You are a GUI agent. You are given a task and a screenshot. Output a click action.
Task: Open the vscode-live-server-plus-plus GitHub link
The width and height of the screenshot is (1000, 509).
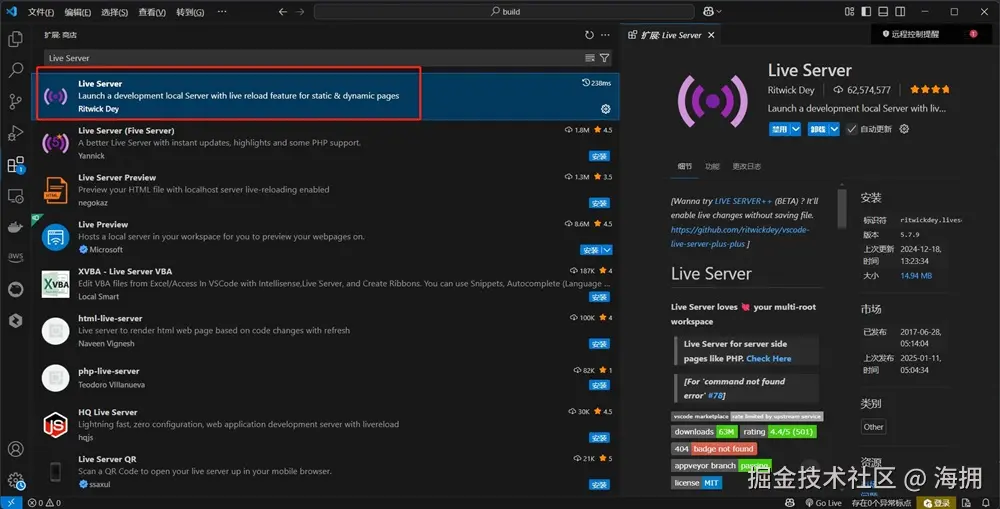click(x=740, y=237)
